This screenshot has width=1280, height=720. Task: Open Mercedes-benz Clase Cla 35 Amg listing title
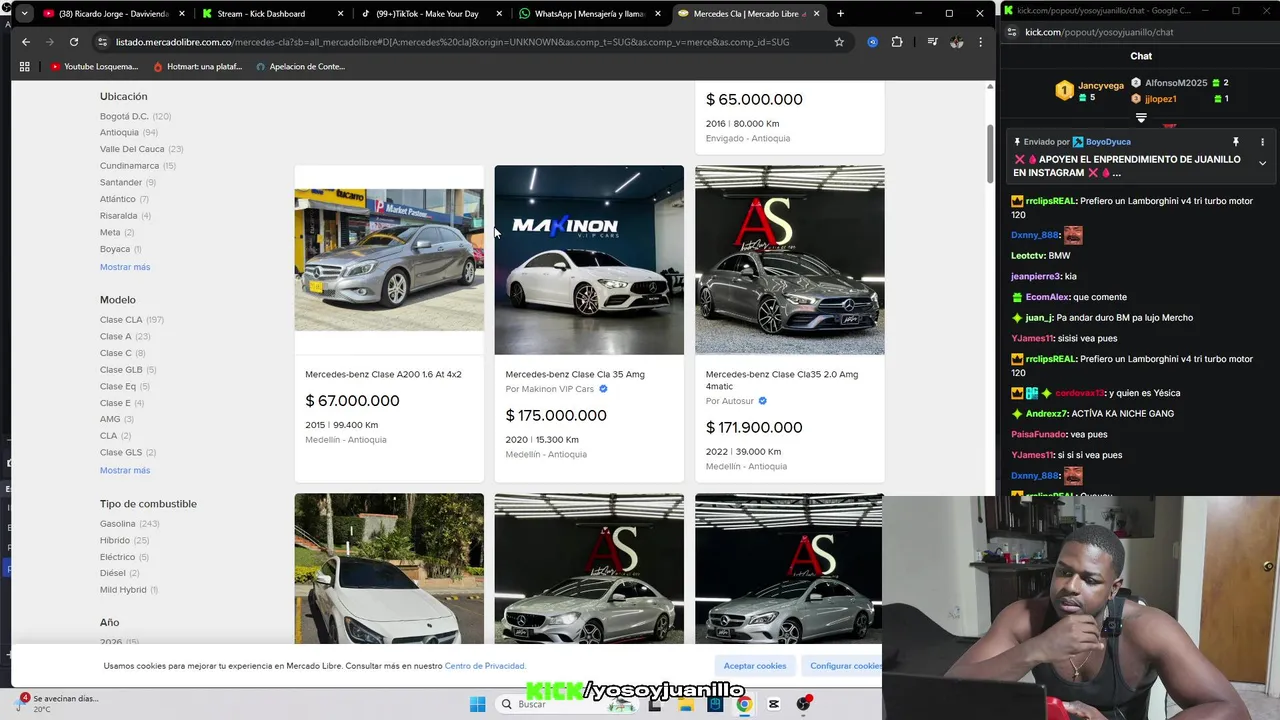[x=575, y=374]
